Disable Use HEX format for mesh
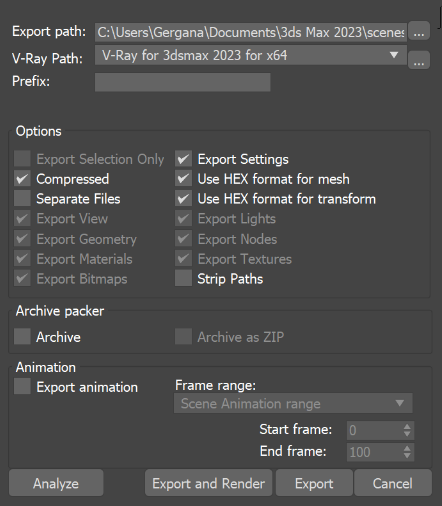Screen dimensions: 442x506 tap(183, 179)
